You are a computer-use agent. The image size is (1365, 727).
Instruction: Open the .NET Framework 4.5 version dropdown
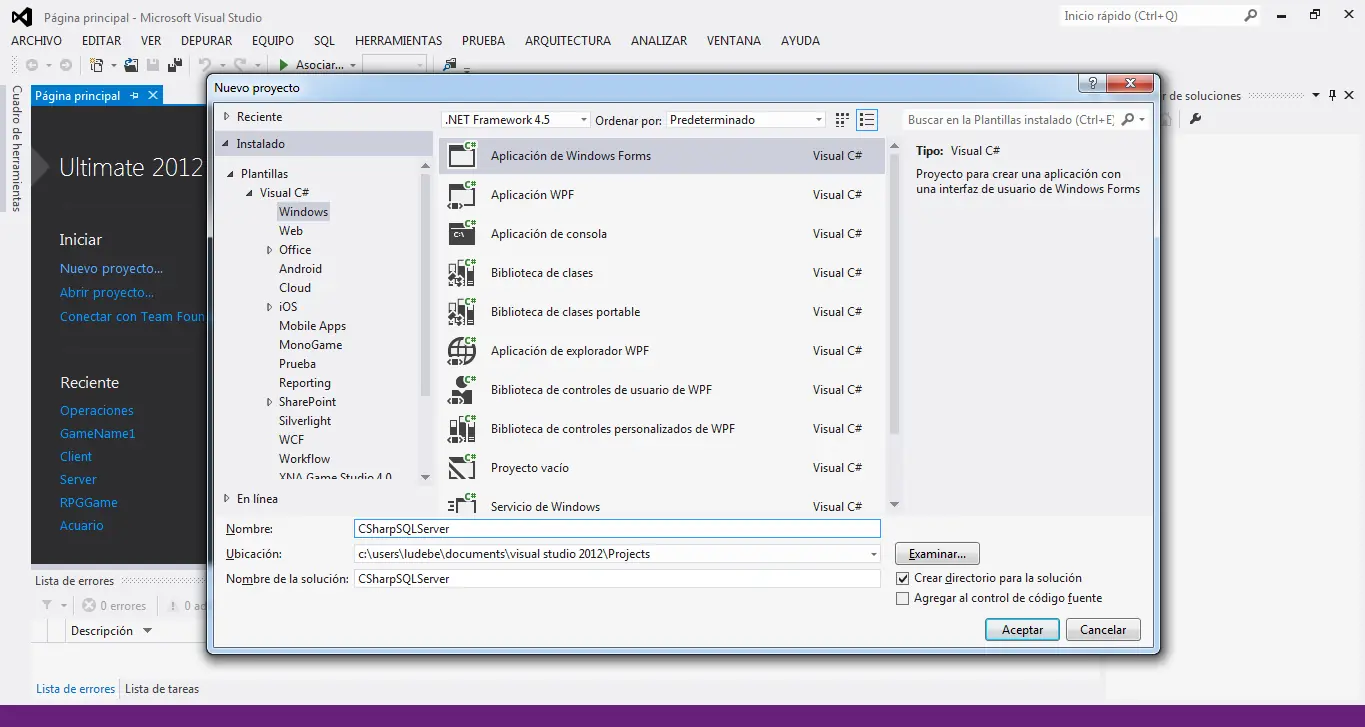[584, 120]
